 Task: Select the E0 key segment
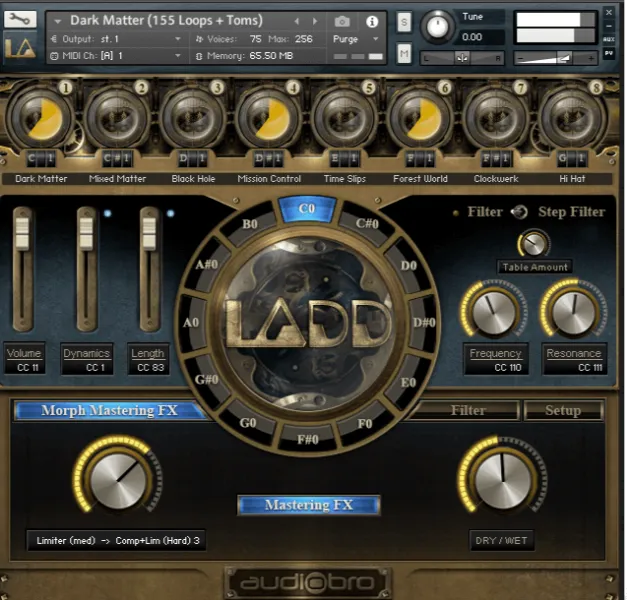pyautogui.click(x=409, y=382)
